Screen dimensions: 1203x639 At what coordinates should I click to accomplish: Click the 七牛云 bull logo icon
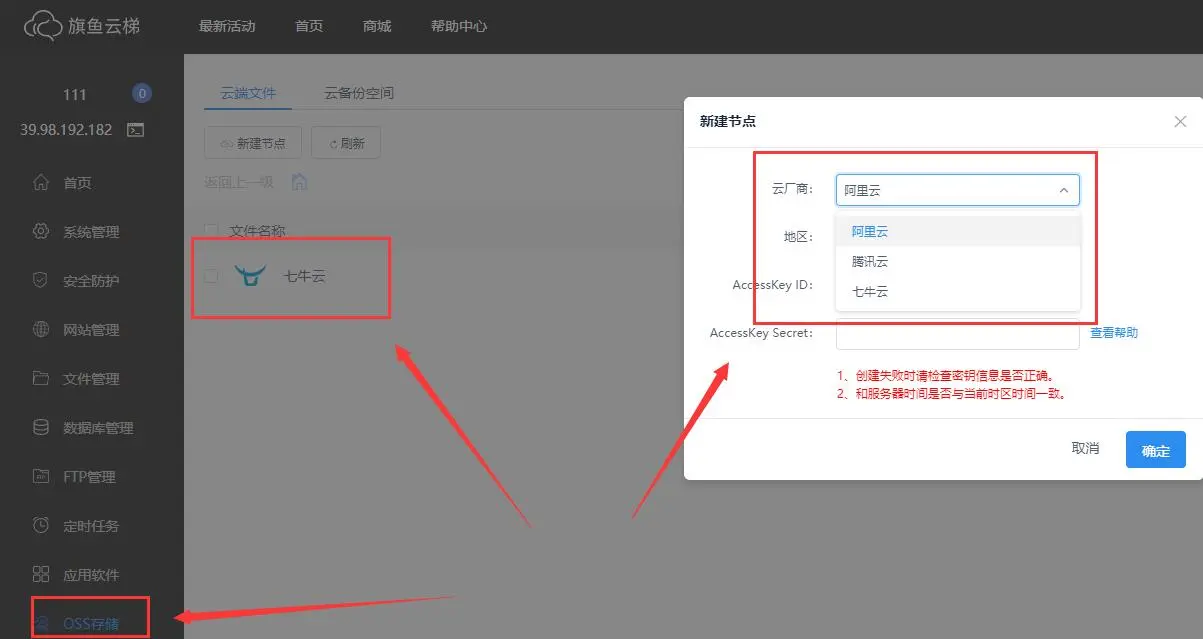250,275
